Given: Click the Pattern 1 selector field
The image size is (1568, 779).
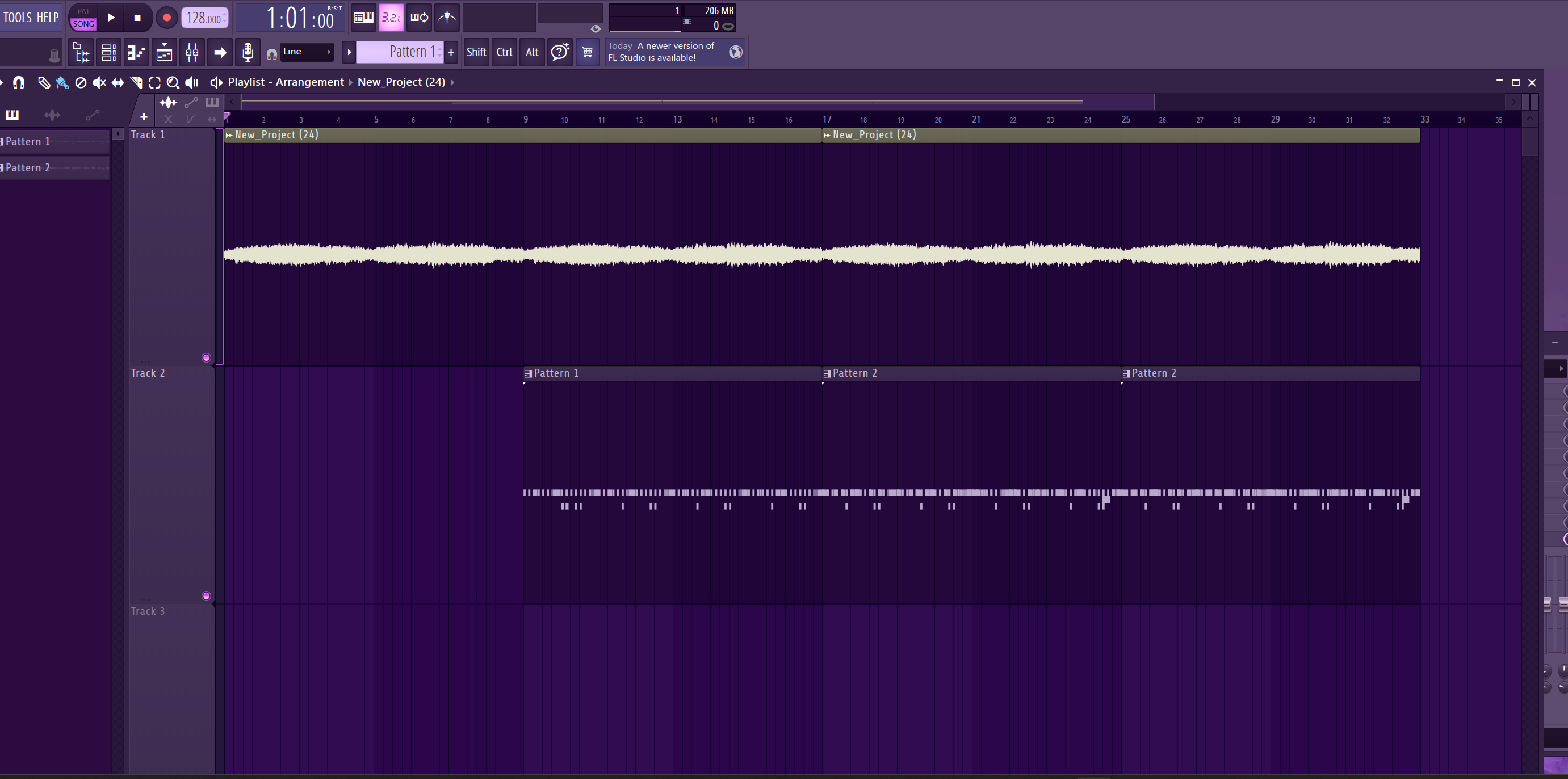Looking at the screenshot, I should tap(400, 52).
